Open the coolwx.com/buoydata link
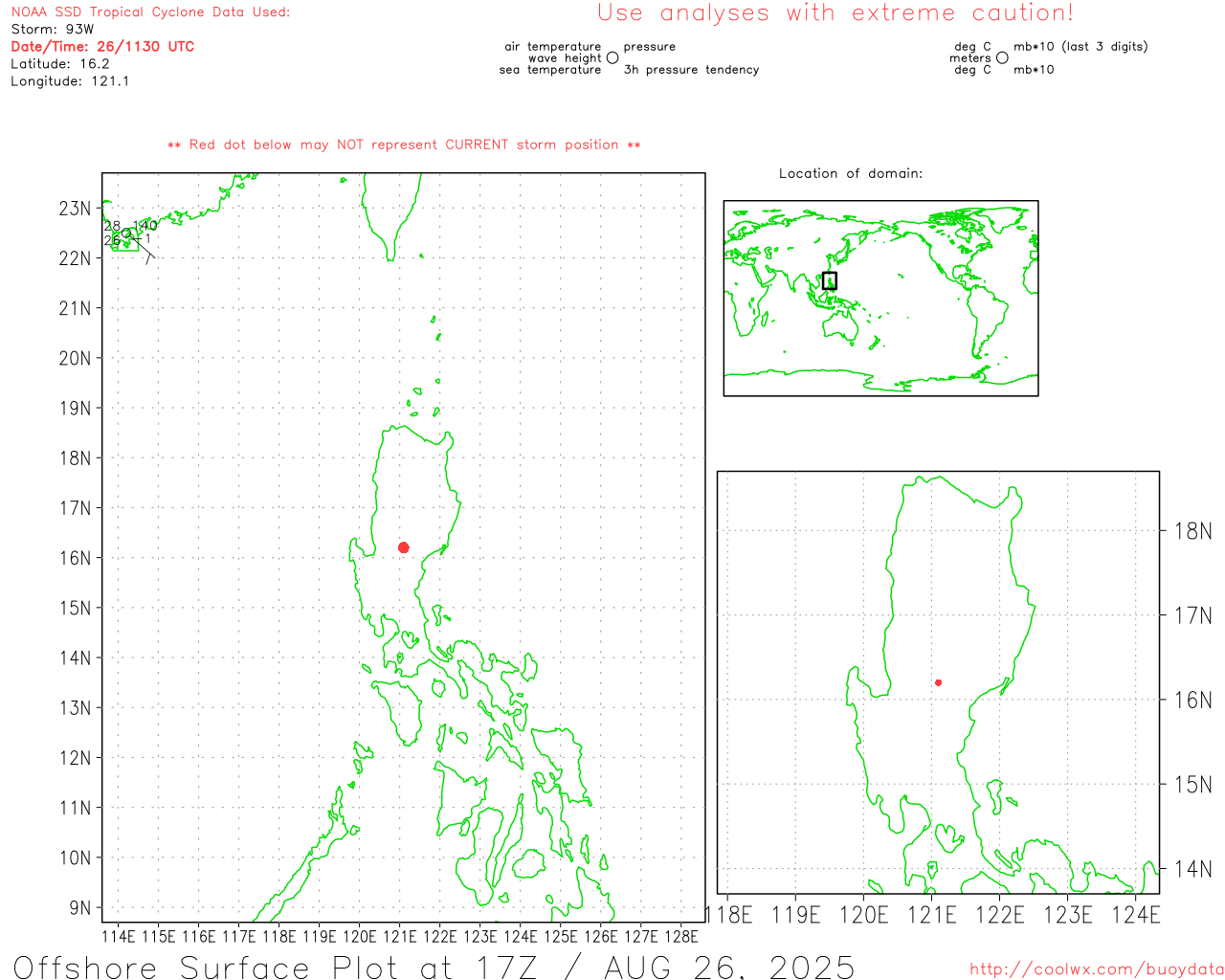 click(x=1097, y=969)
